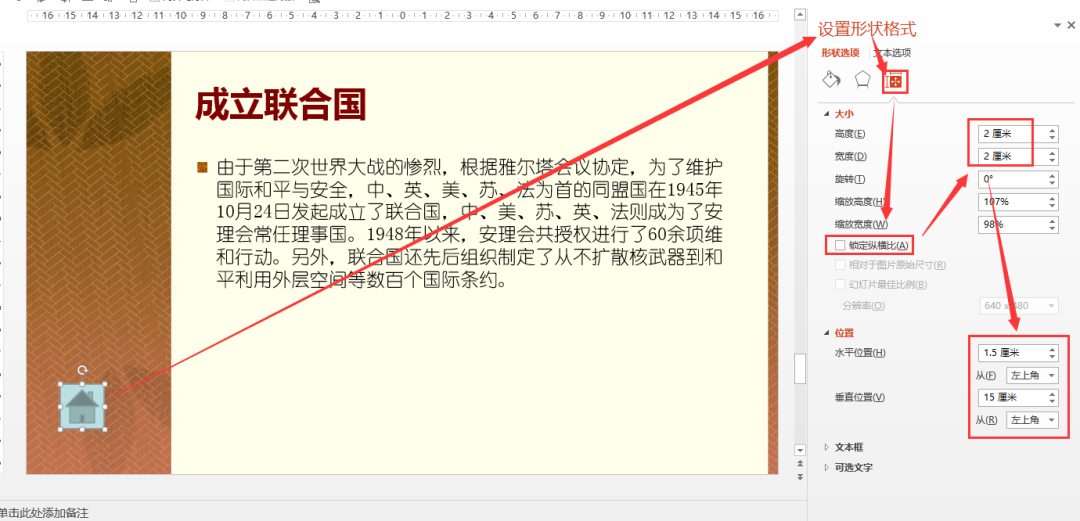
Task: Open the Fill & Line paint bucket section
Action: 831,79
